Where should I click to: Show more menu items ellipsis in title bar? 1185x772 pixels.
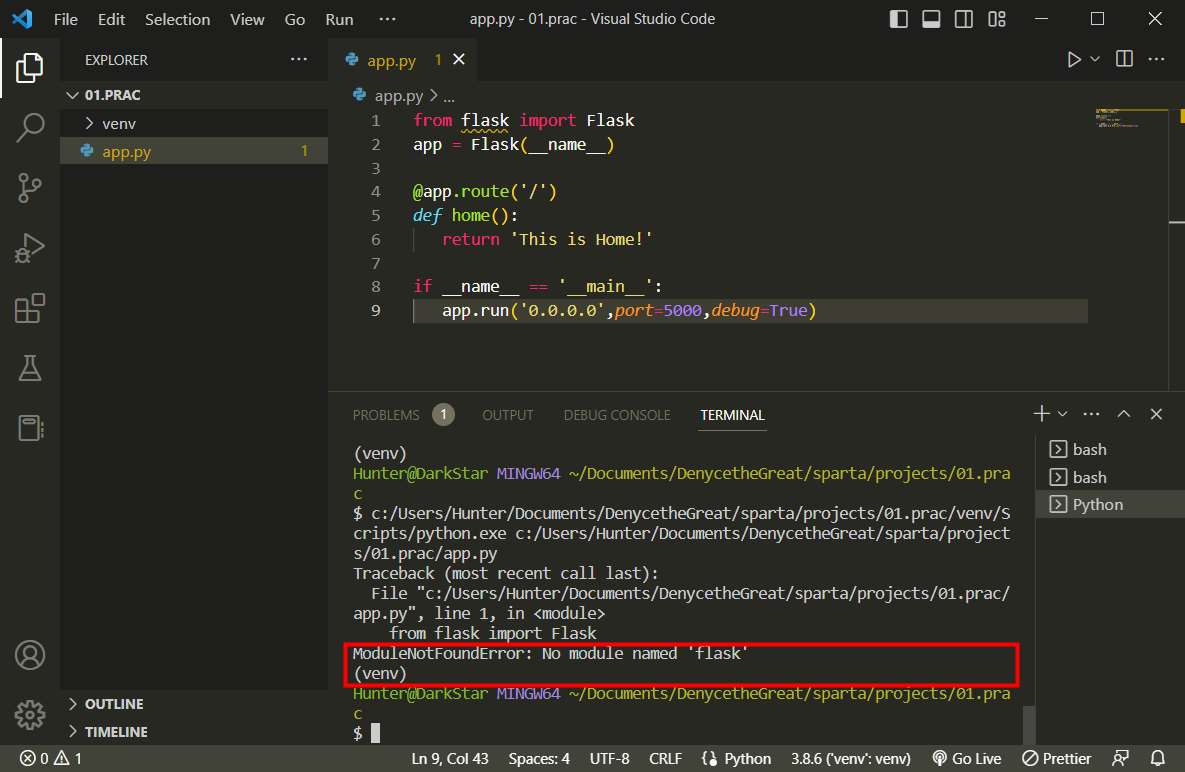click(387, 19)
